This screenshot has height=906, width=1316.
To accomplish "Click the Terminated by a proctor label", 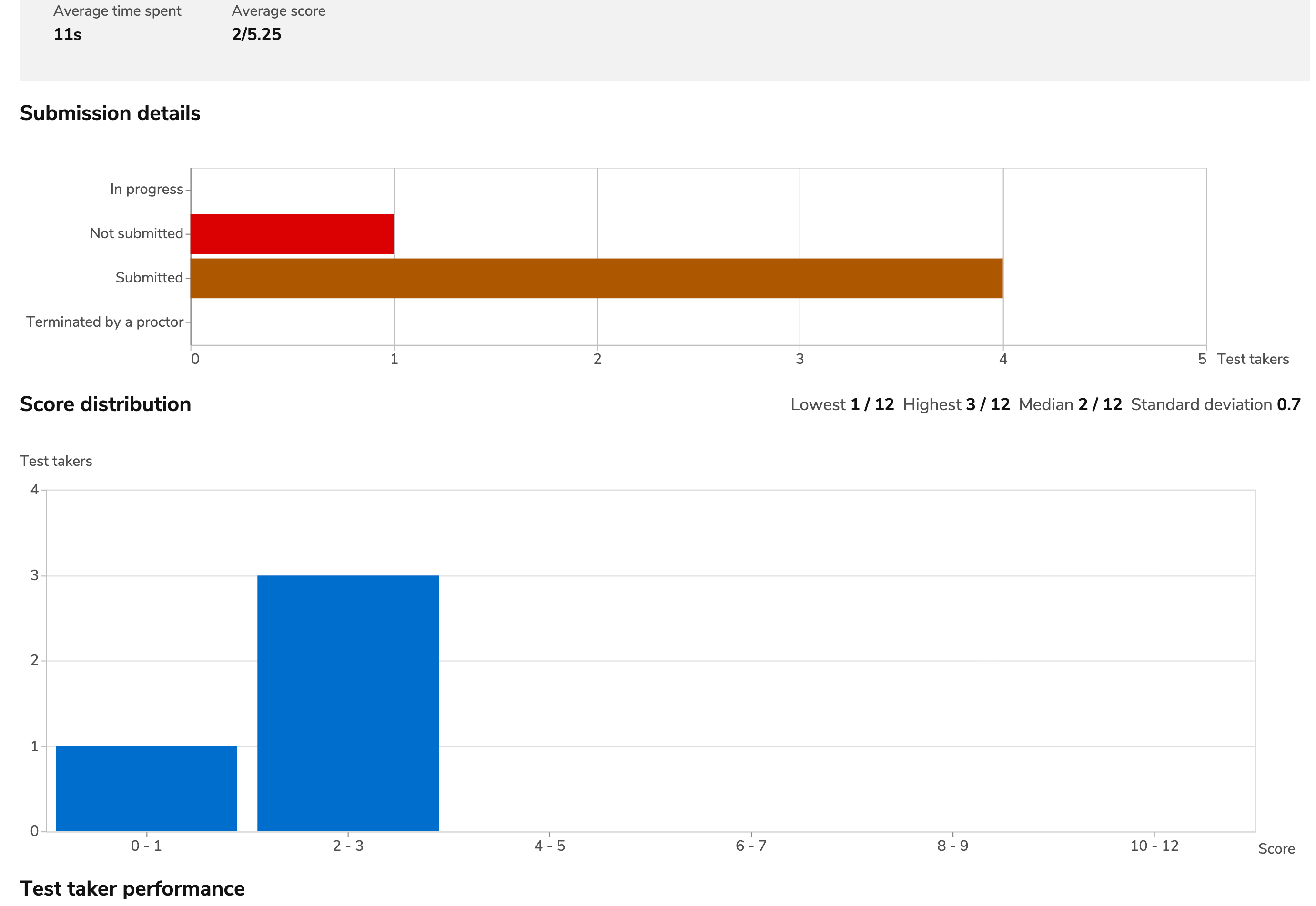I will click(105, 322).
